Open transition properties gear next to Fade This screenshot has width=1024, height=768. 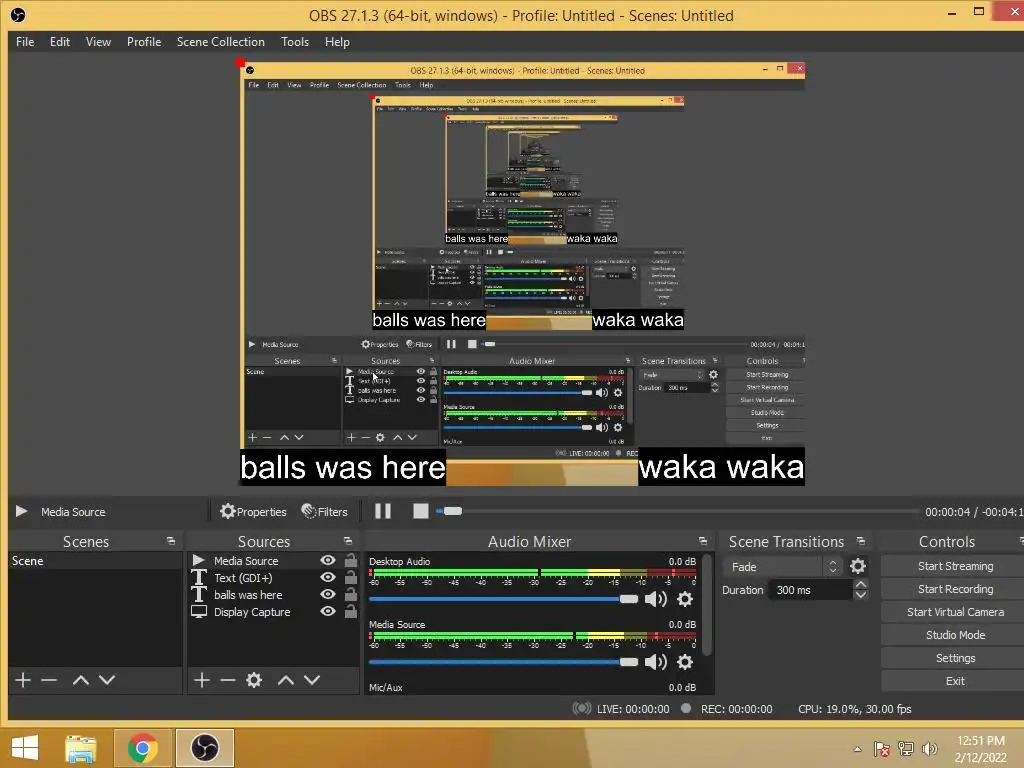pos(857,566)
